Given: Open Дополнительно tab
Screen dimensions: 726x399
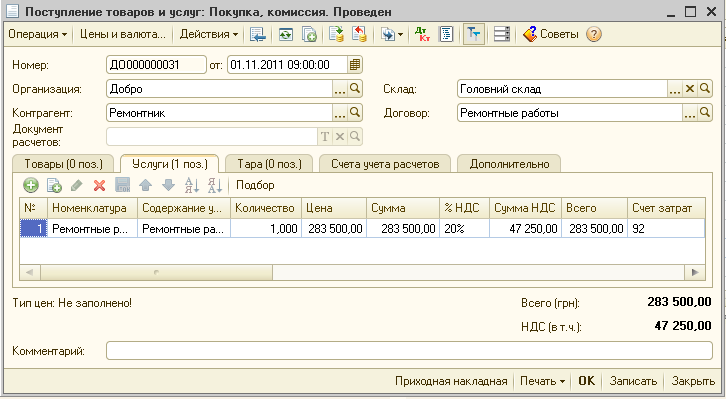Looking at the screenshot, I should click(x=509, y=164).
